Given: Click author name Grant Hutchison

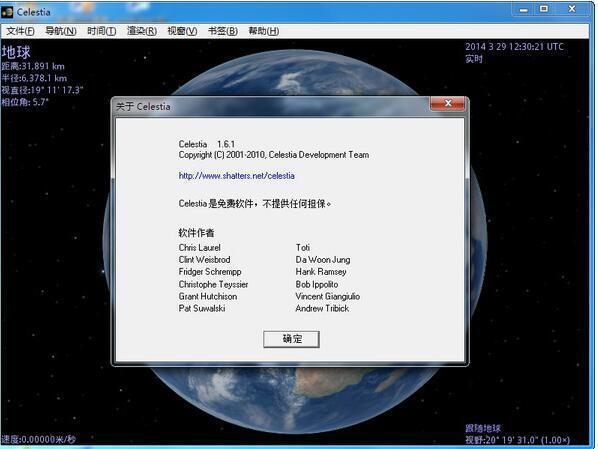Looking at the screenshot, I should 207,296.
